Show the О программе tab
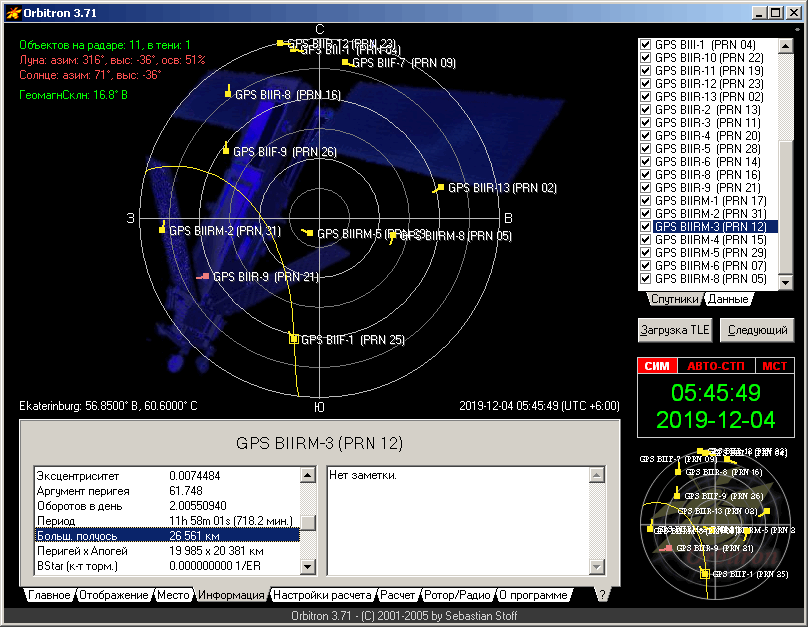The width and height of the screenshot is (808, 627). point(533,595)
